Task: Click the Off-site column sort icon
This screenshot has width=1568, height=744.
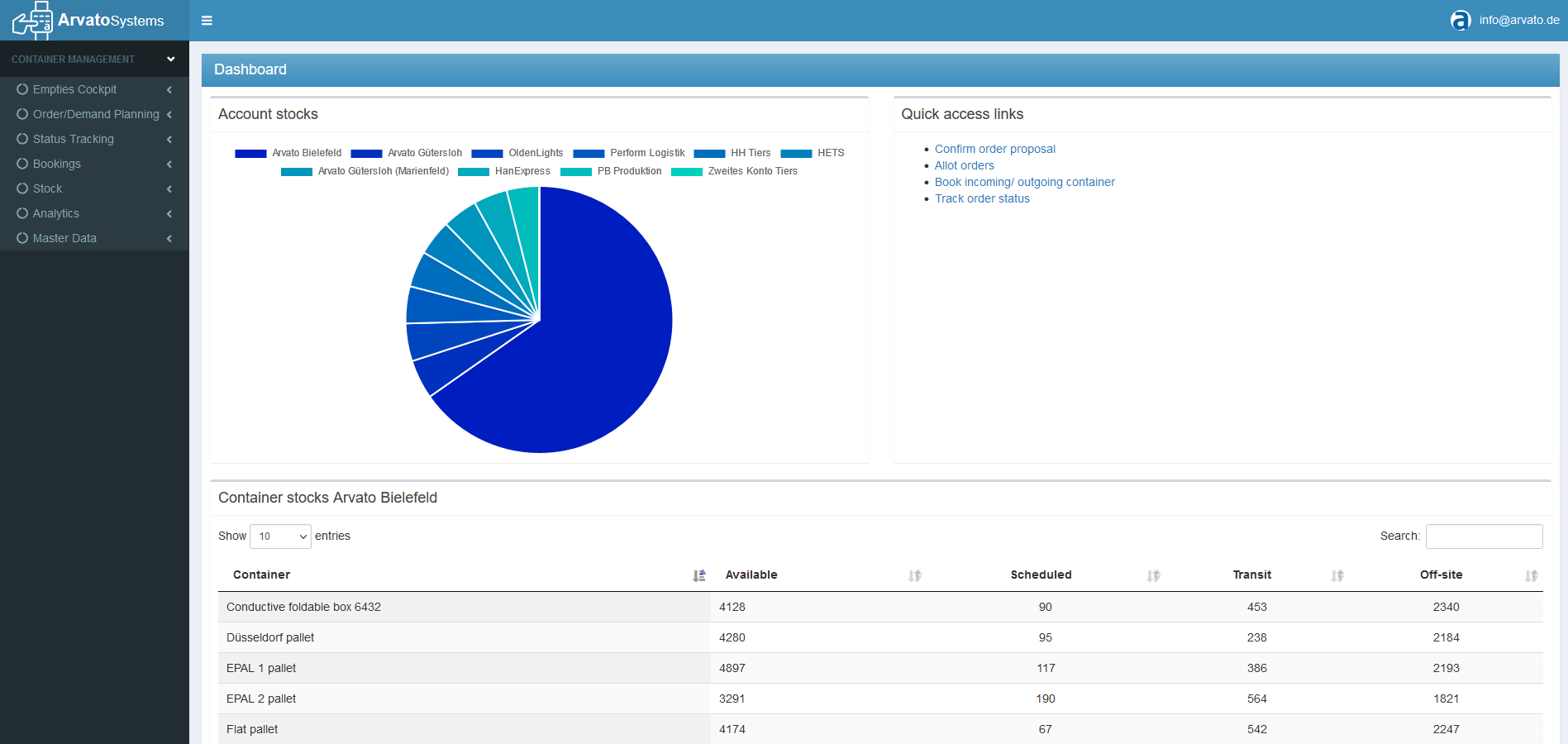Action: click(x=1532, y=575)
